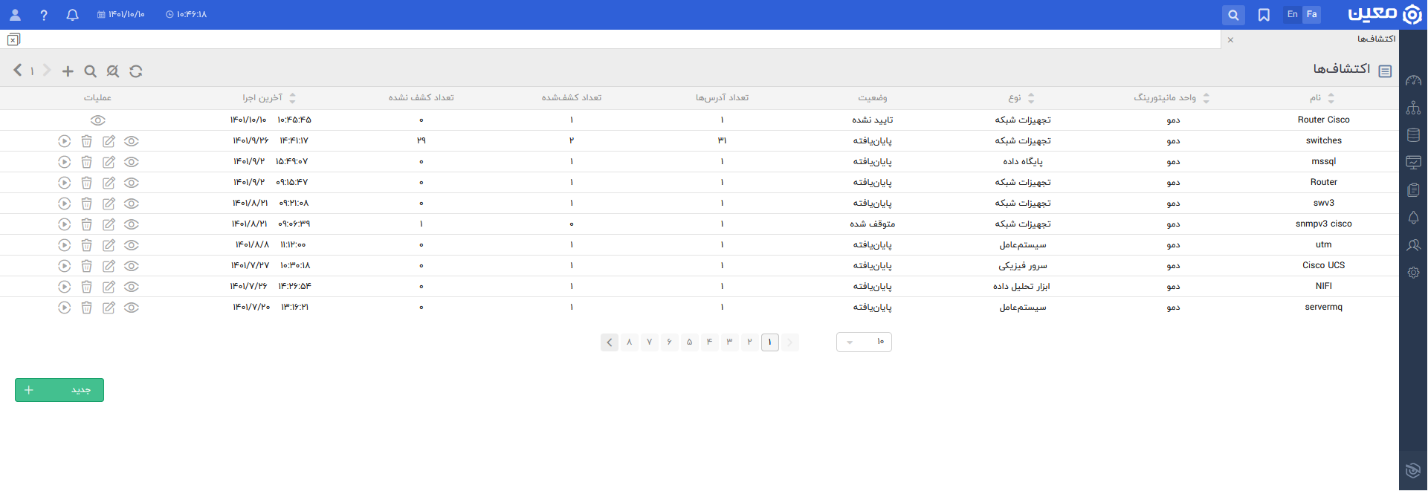This screenshot has height=491, width=1428.
Task: Click the magnifier search icon in toolbar
Action: (90, 71)
